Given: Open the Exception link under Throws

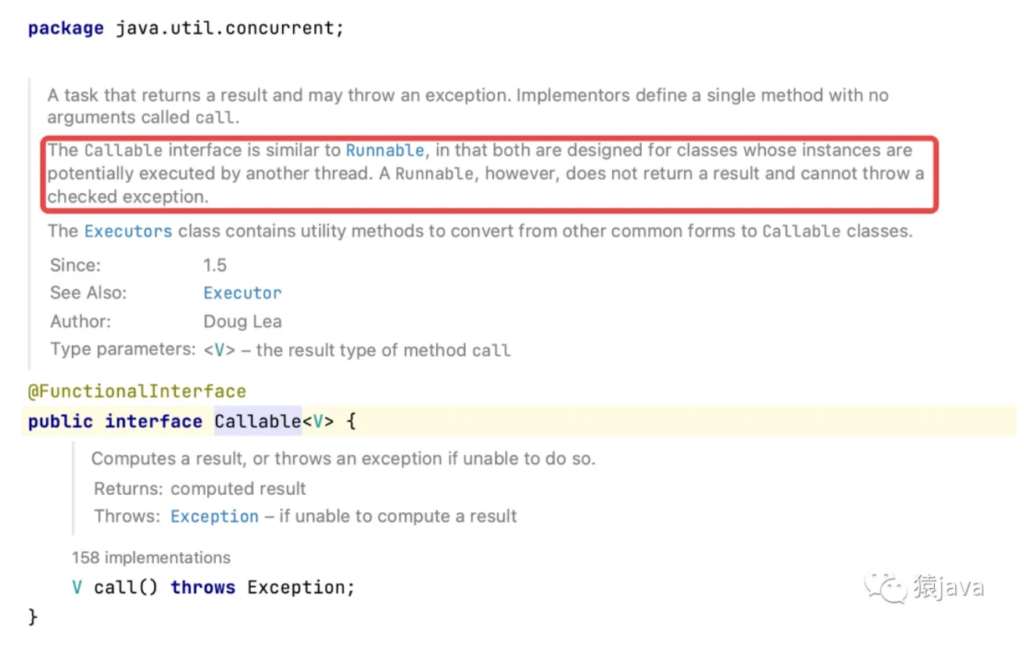Looking at the screenshot, I should pos(214,516).
